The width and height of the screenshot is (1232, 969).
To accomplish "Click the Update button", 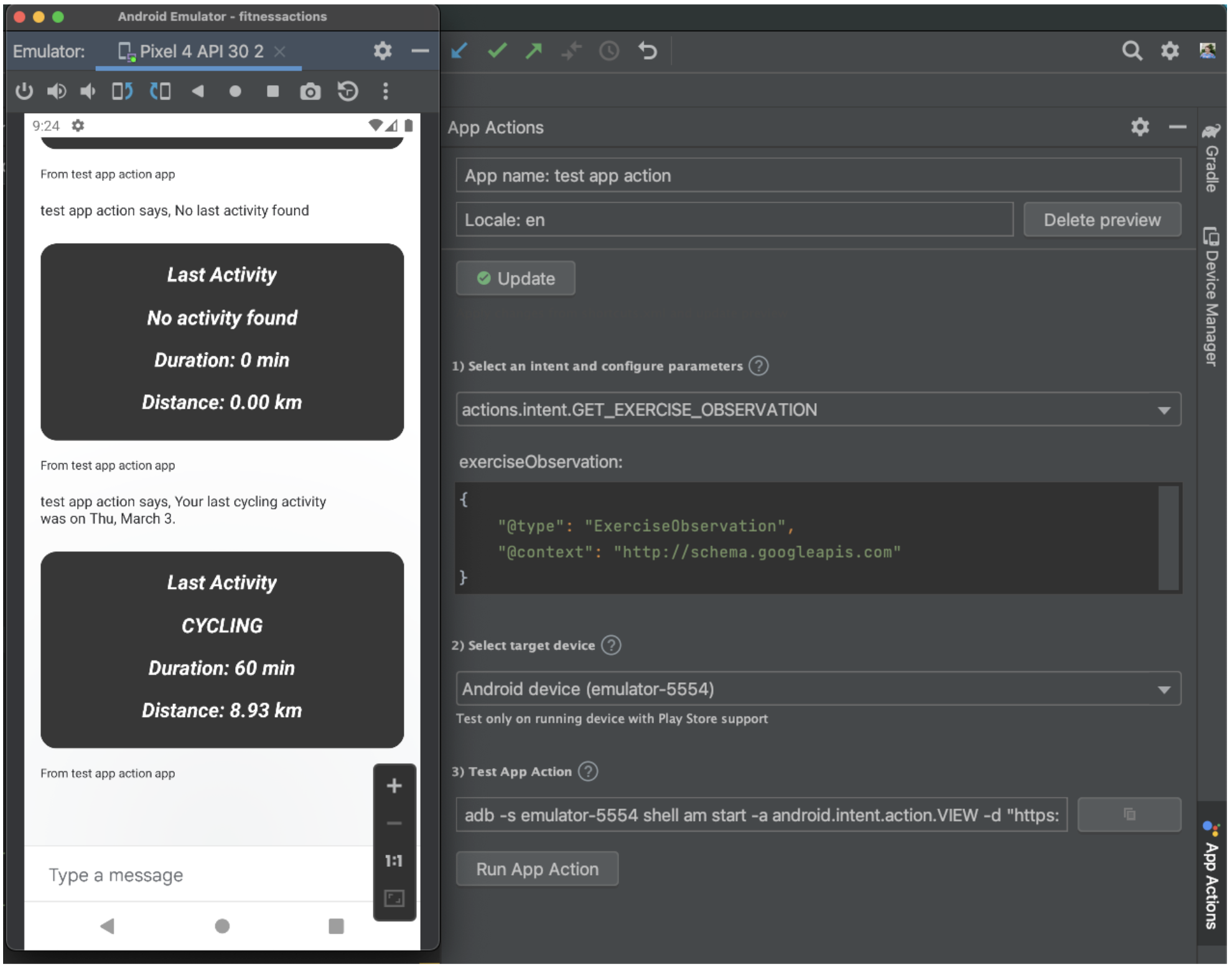I will click(x=517, y=278).
